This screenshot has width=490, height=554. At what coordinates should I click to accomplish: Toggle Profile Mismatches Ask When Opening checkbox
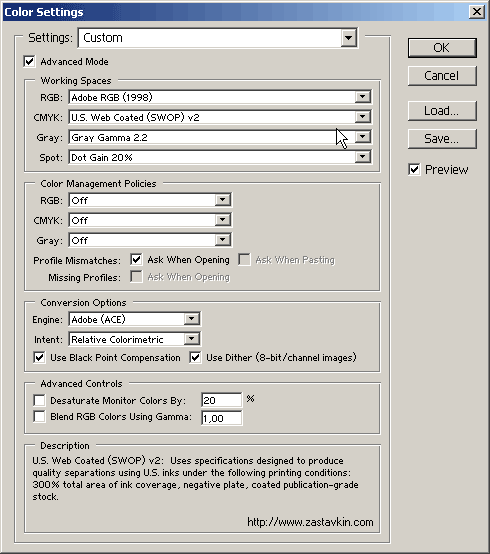click(x=136, y=260)
